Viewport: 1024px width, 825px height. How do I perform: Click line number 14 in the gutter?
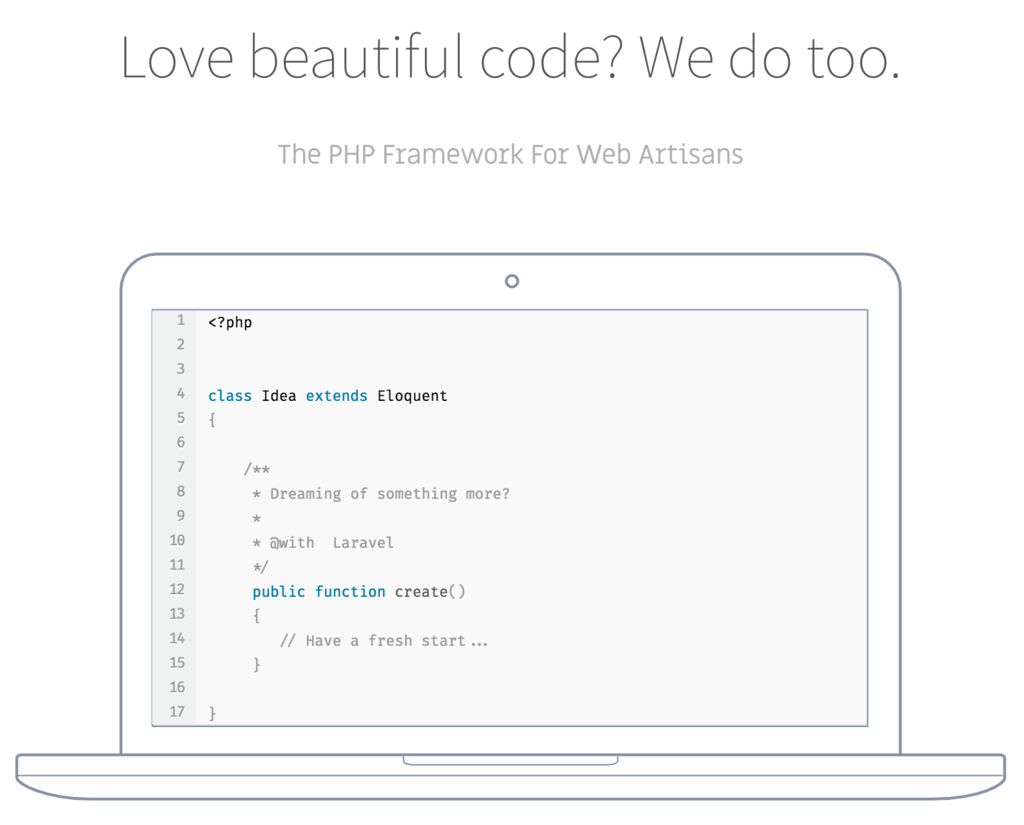[x=177, y=638]
